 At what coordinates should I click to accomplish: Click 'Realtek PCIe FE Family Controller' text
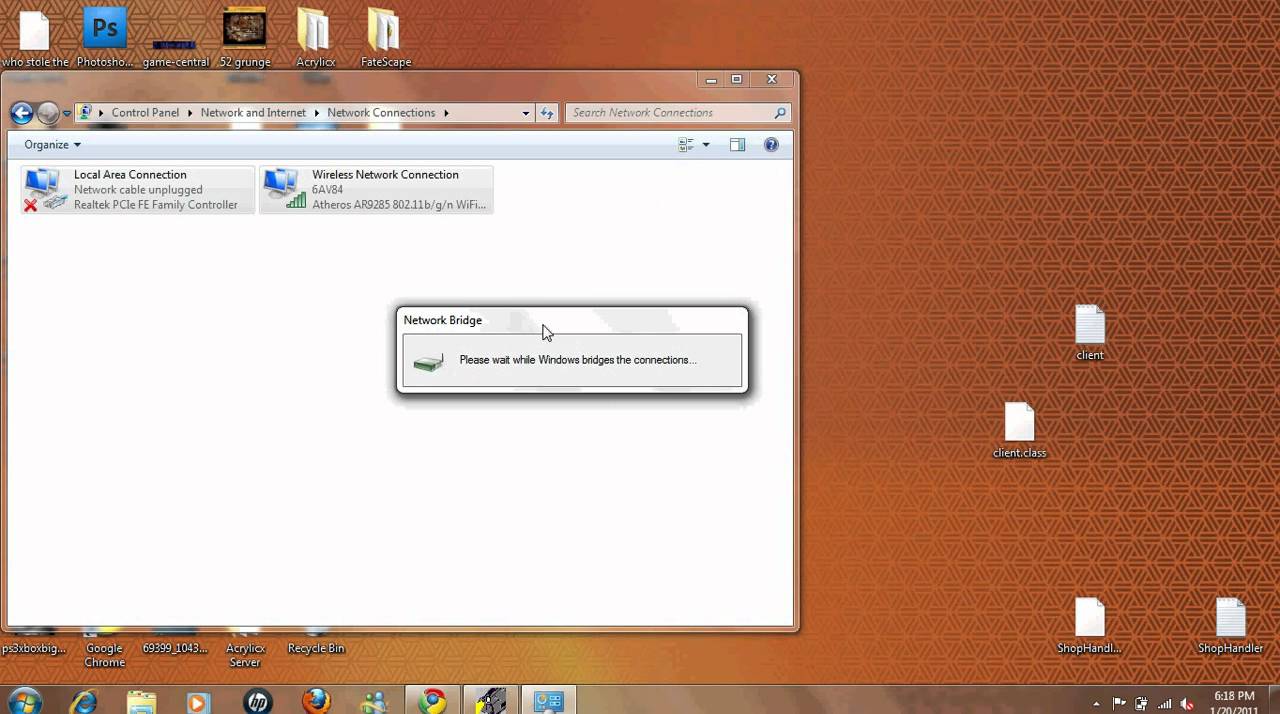[156, 205]
